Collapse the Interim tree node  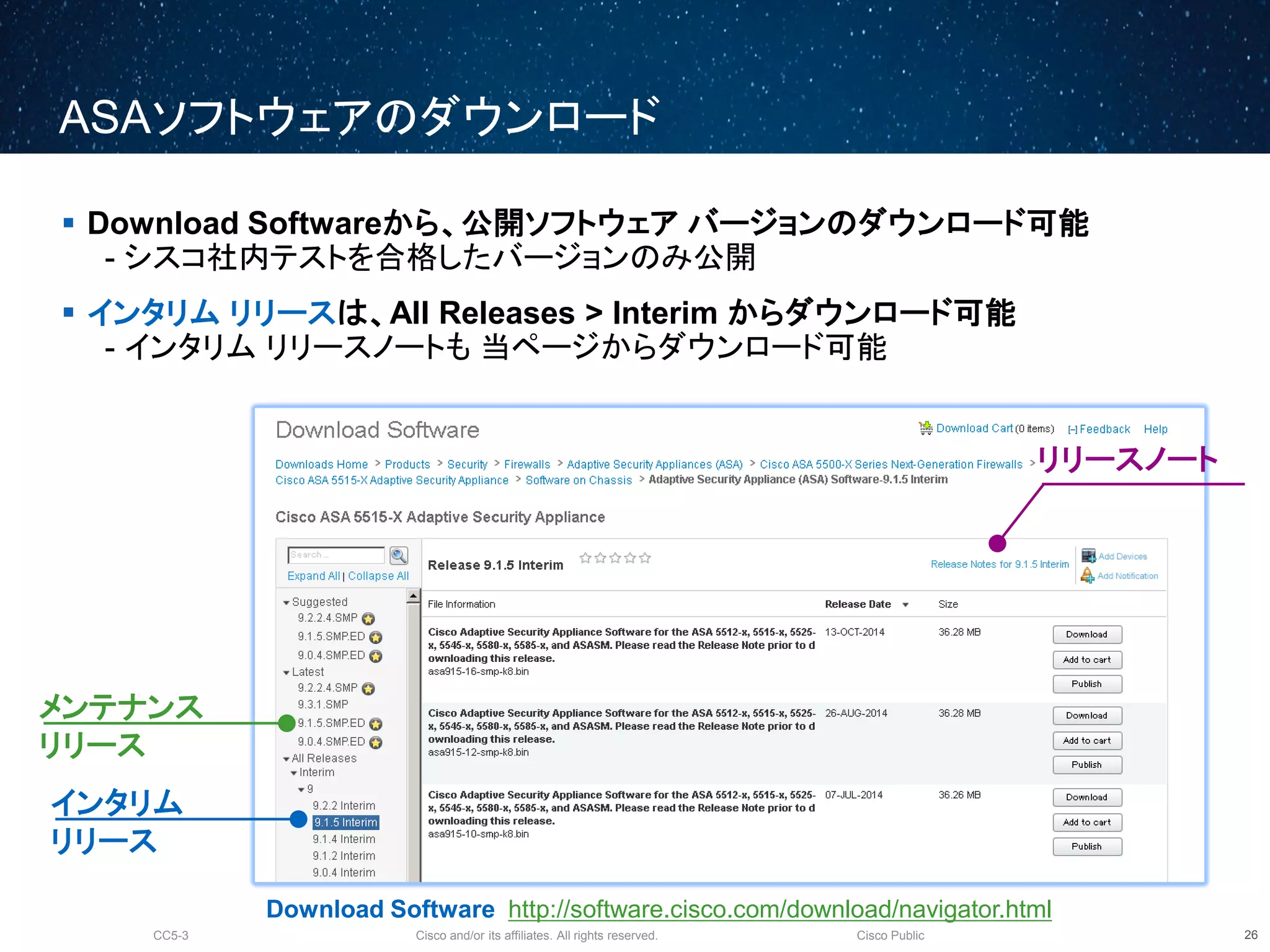pos(294,773)
